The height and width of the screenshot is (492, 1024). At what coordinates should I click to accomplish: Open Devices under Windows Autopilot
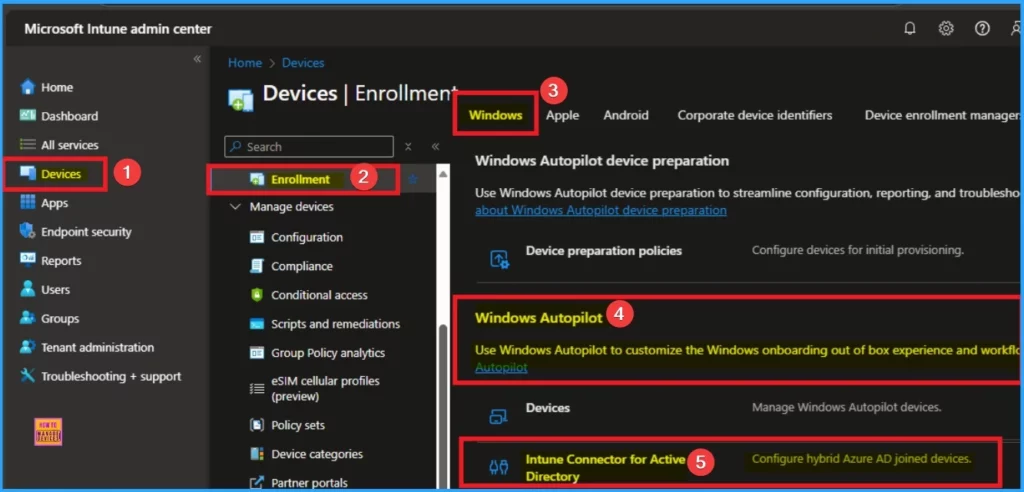click(x=547, y=408)
